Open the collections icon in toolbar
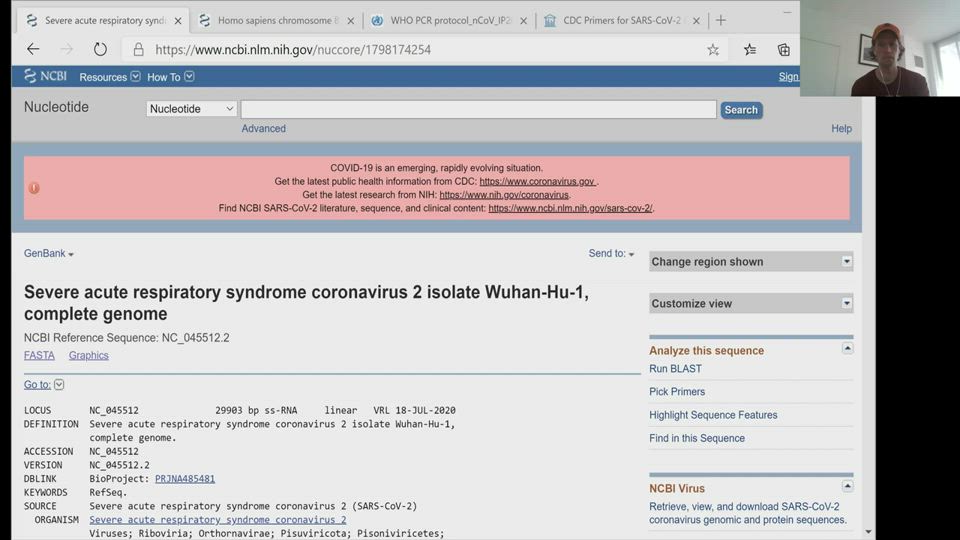This screenshot has height=540, width=960. [784, 49]
